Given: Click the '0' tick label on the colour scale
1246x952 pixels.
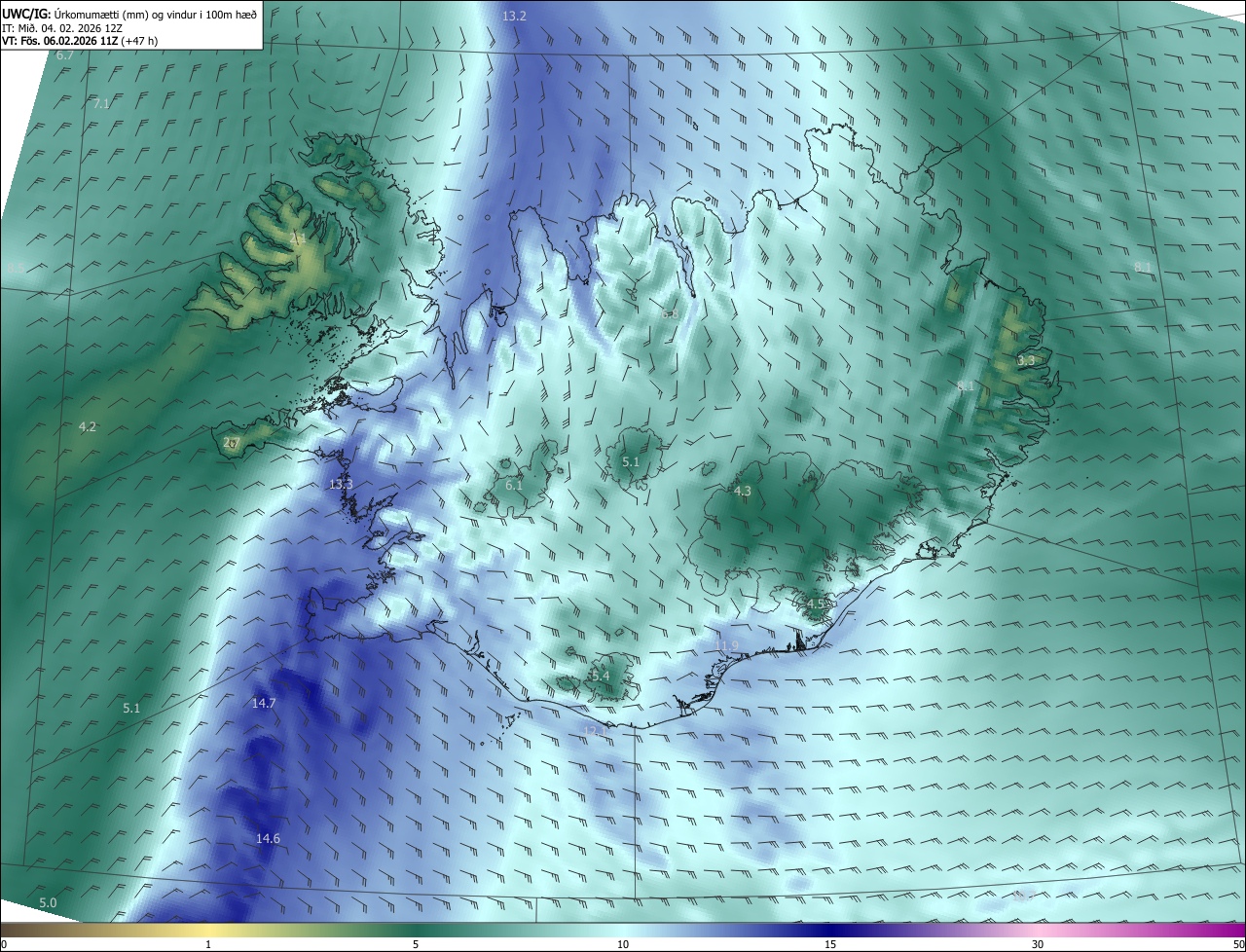Looking at the screenshot, I should (x=4, y=944).
